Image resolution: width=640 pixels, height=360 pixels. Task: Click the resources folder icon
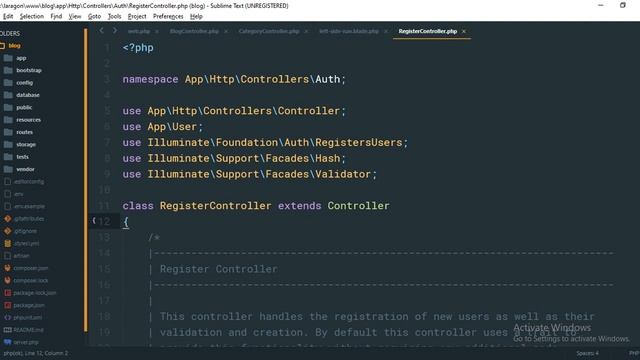[x=8, y=120]
